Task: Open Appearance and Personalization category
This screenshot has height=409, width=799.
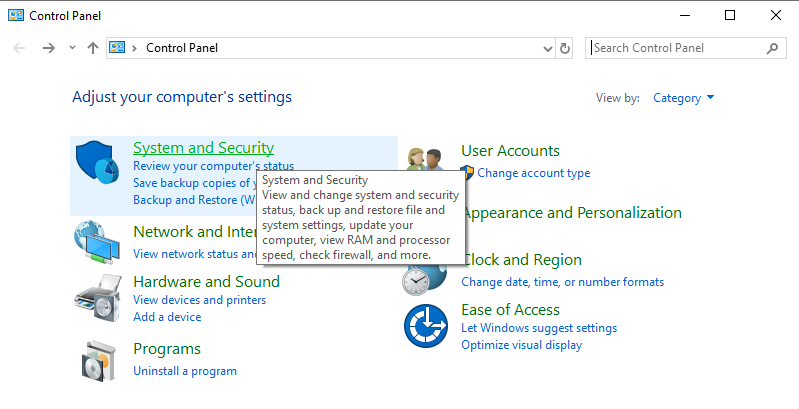Action: pos(573,213)
